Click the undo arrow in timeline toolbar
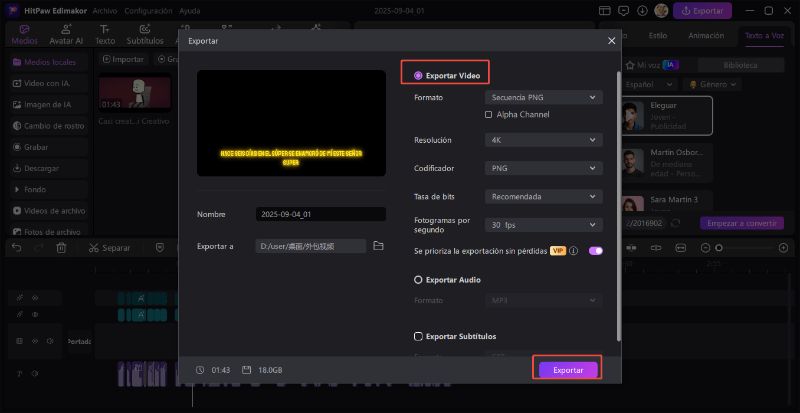This screenshot has height=413, width=800. [17, 247]
